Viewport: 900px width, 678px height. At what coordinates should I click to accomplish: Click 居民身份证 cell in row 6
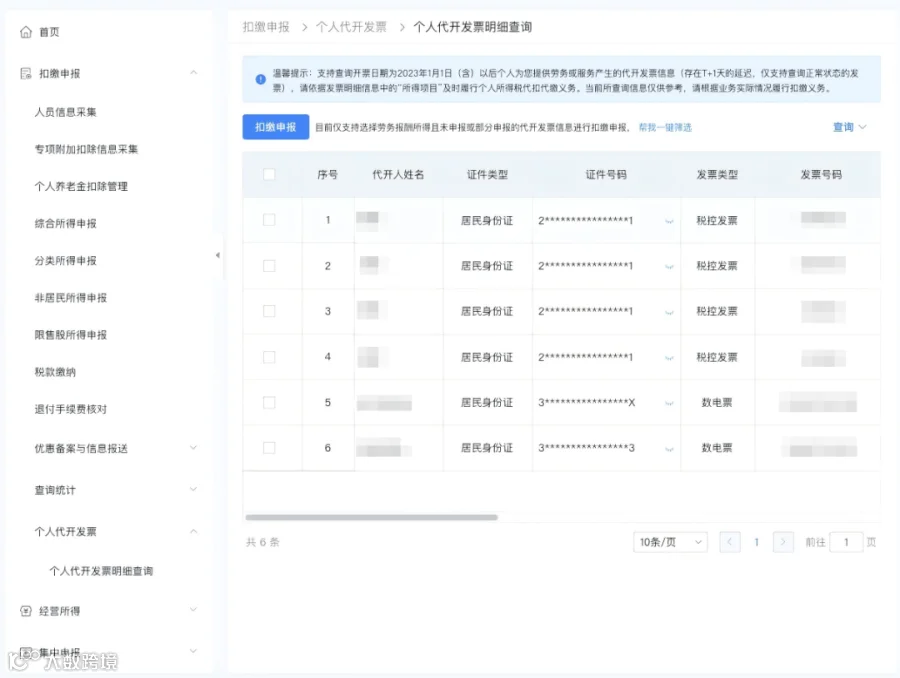coord(487,448)
